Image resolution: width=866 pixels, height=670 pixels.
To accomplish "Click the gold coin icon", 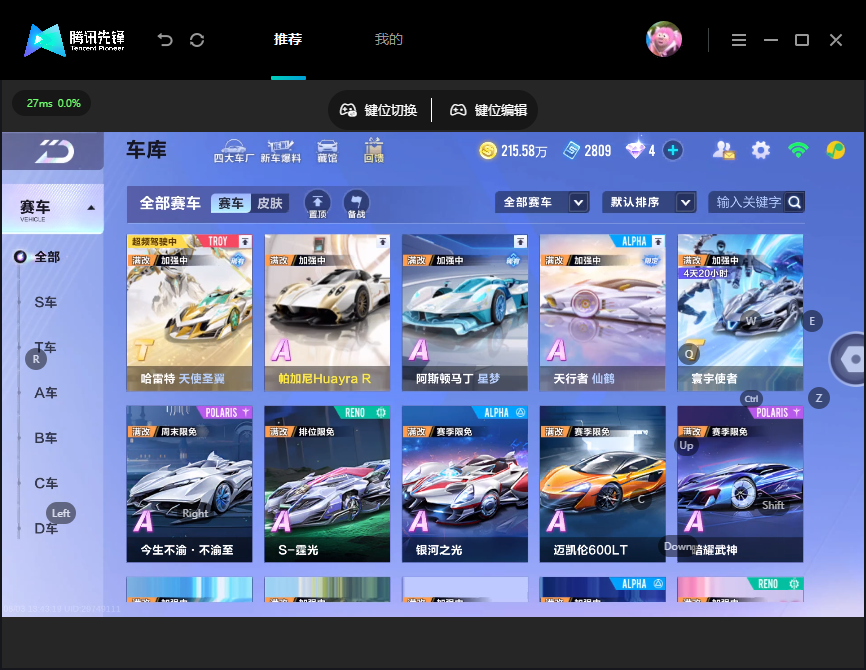I will coord(488,150).
